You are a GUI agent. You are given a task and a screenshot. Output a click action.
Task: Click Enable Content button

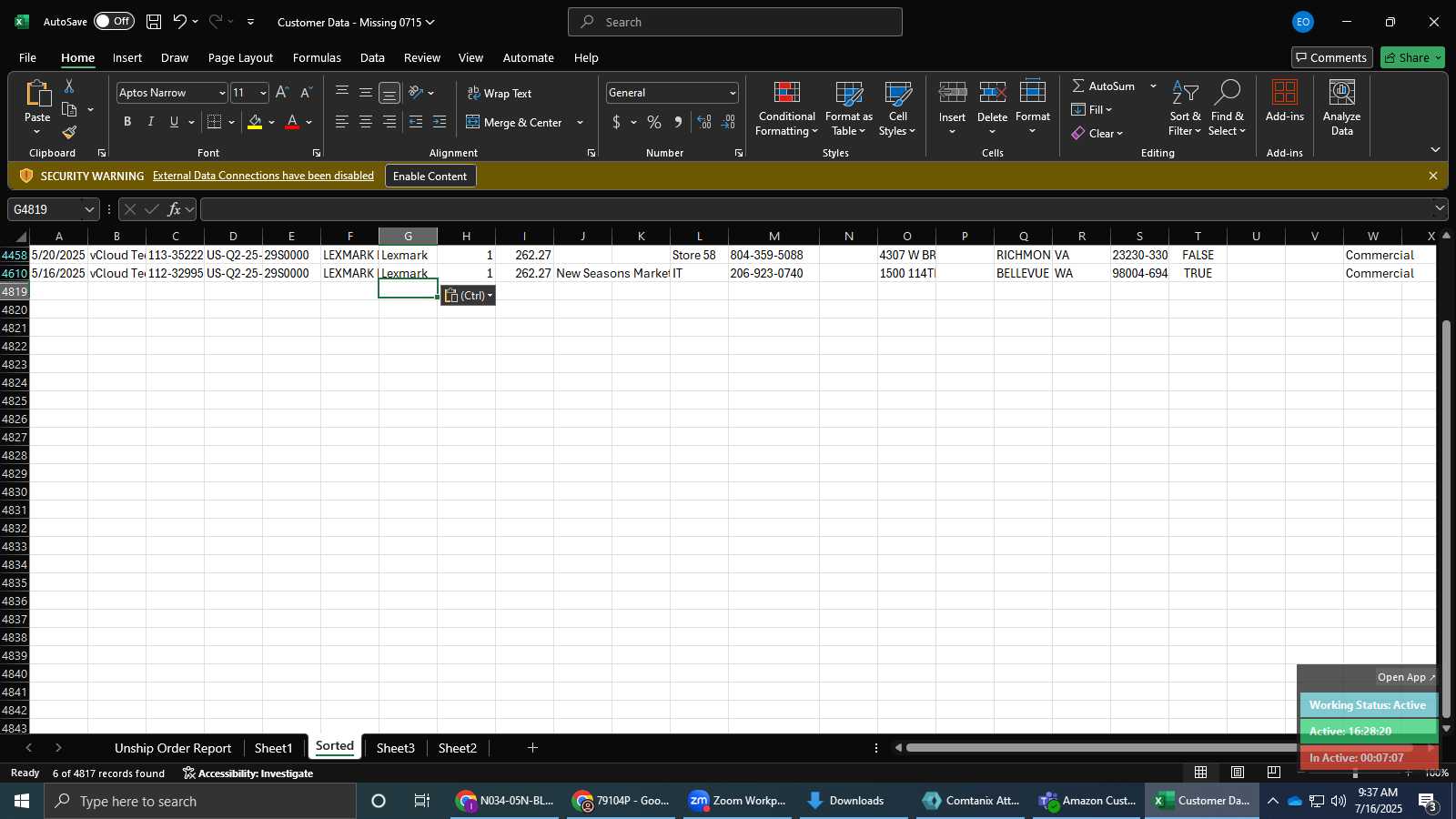[430, 176]
